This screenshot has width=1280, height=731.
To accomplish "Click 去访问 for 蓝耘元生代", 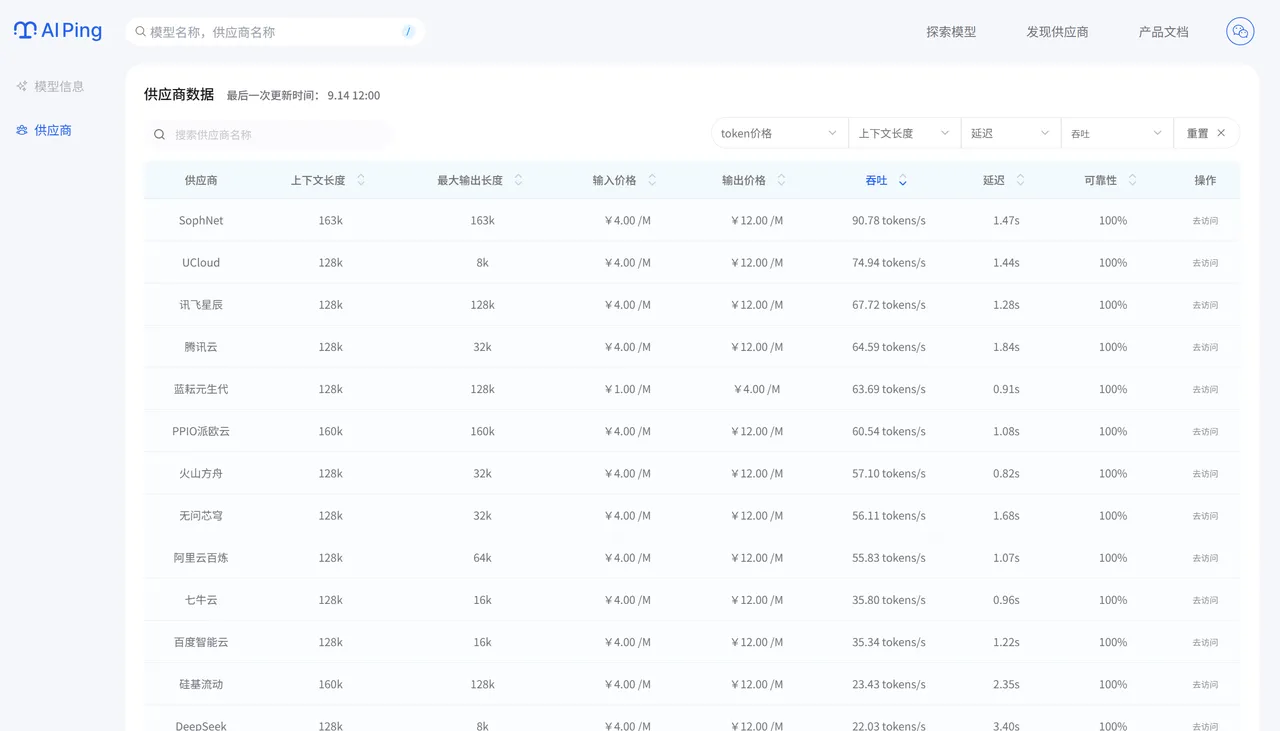I will (1205, 389).
